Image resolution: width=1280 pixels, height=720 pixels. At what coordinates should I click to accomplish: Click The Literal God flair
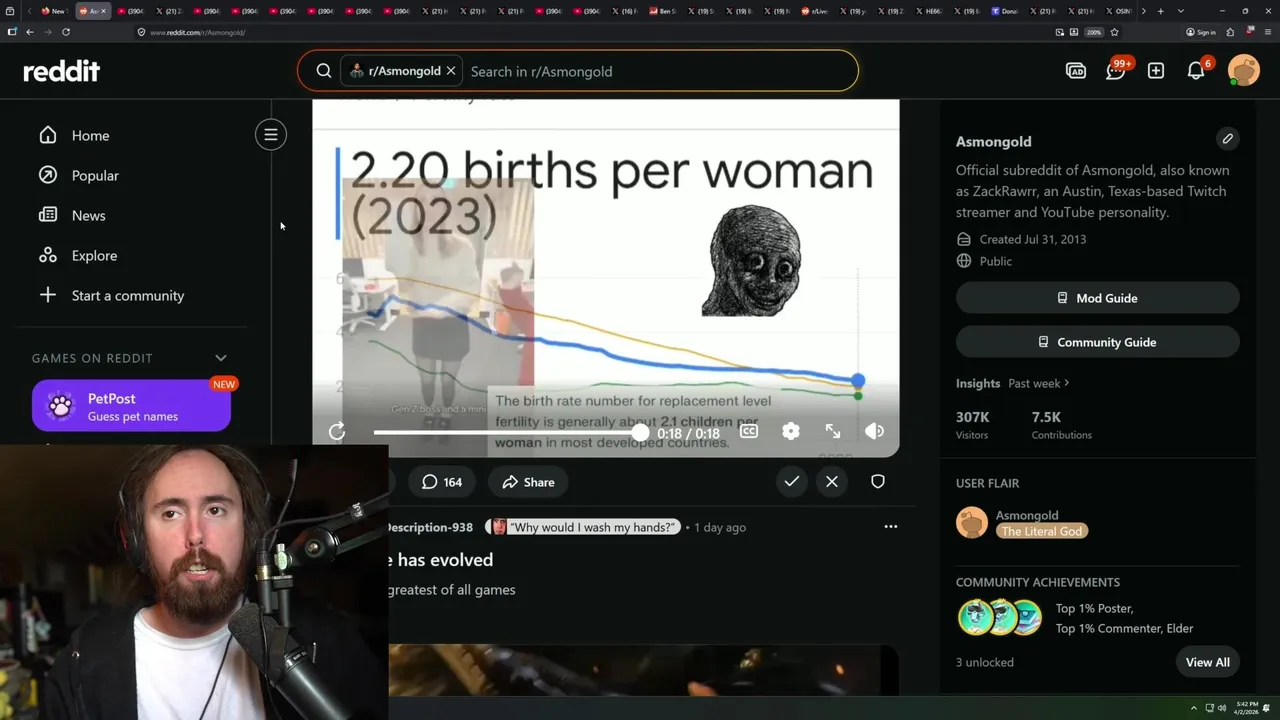tap(1042, 531)
